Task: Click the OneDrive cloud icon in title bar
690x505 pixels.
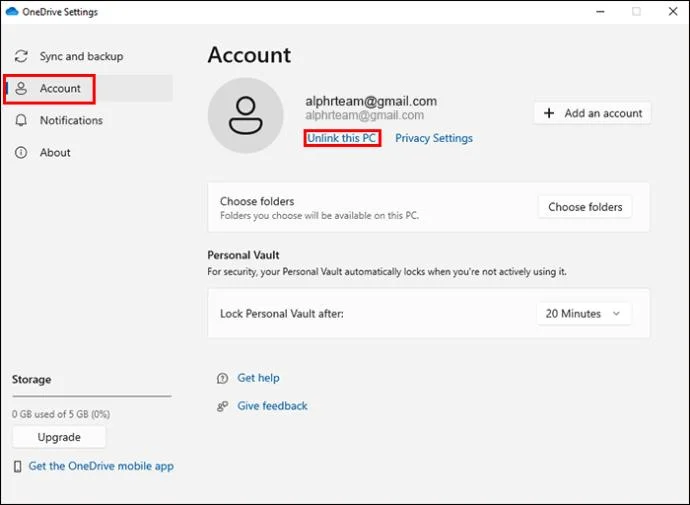Action: (12, 11)
